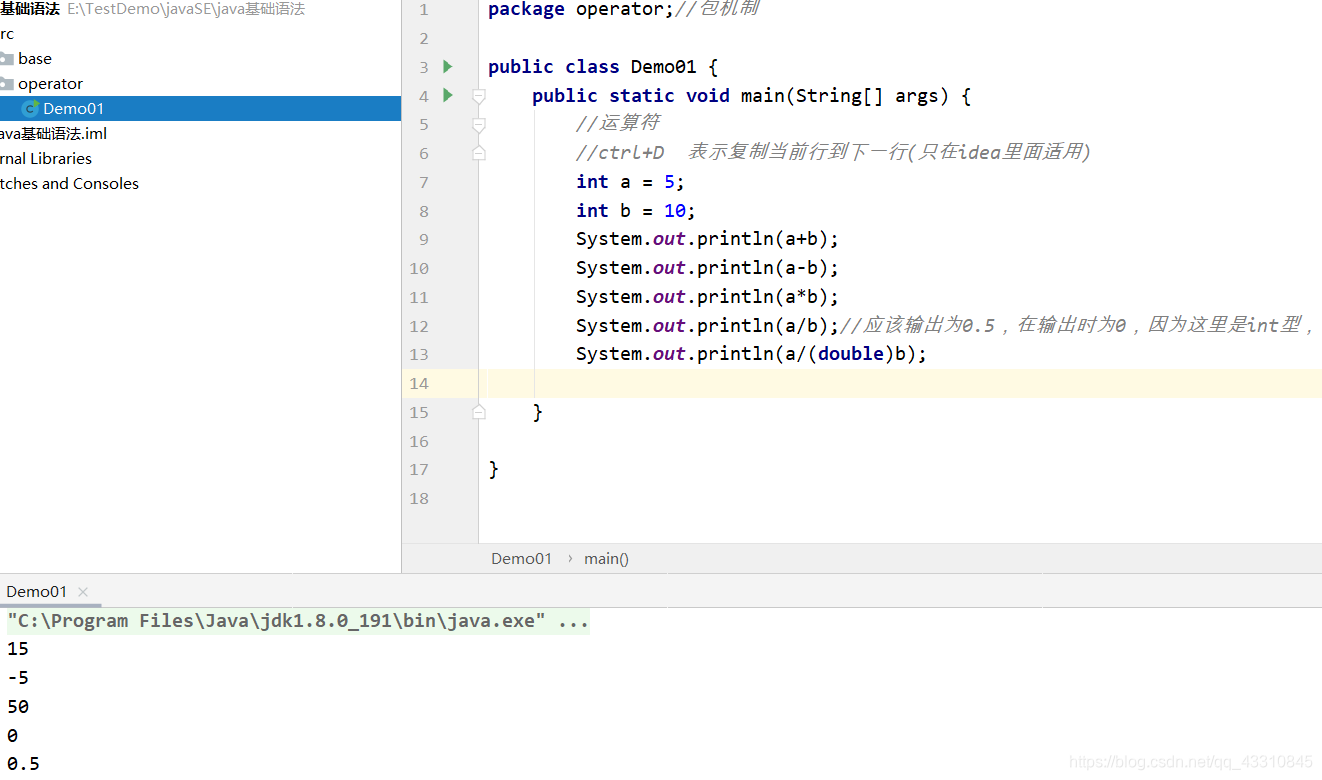Open the operator package folder
Viewport: 1322px width, 780px height.
(50, 84)
